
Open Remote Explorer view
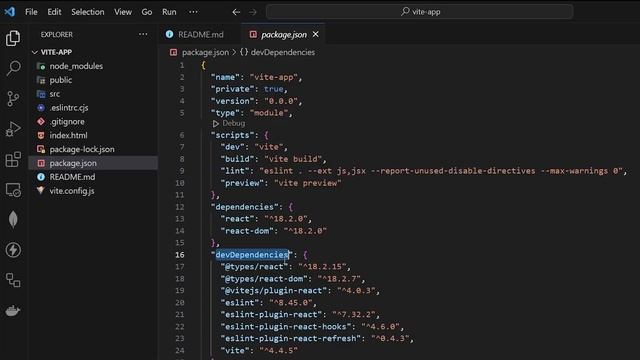point(13,190)
